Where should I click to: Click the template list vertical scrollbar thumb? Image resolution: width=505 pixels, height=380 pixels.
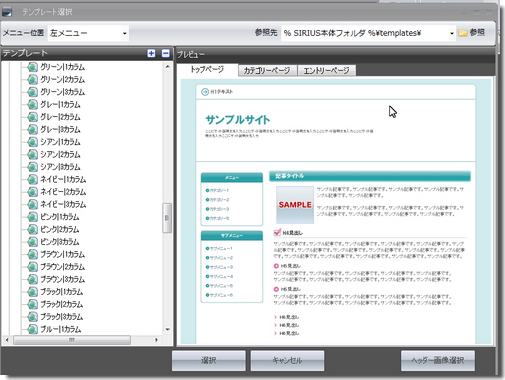coord(167,218)
